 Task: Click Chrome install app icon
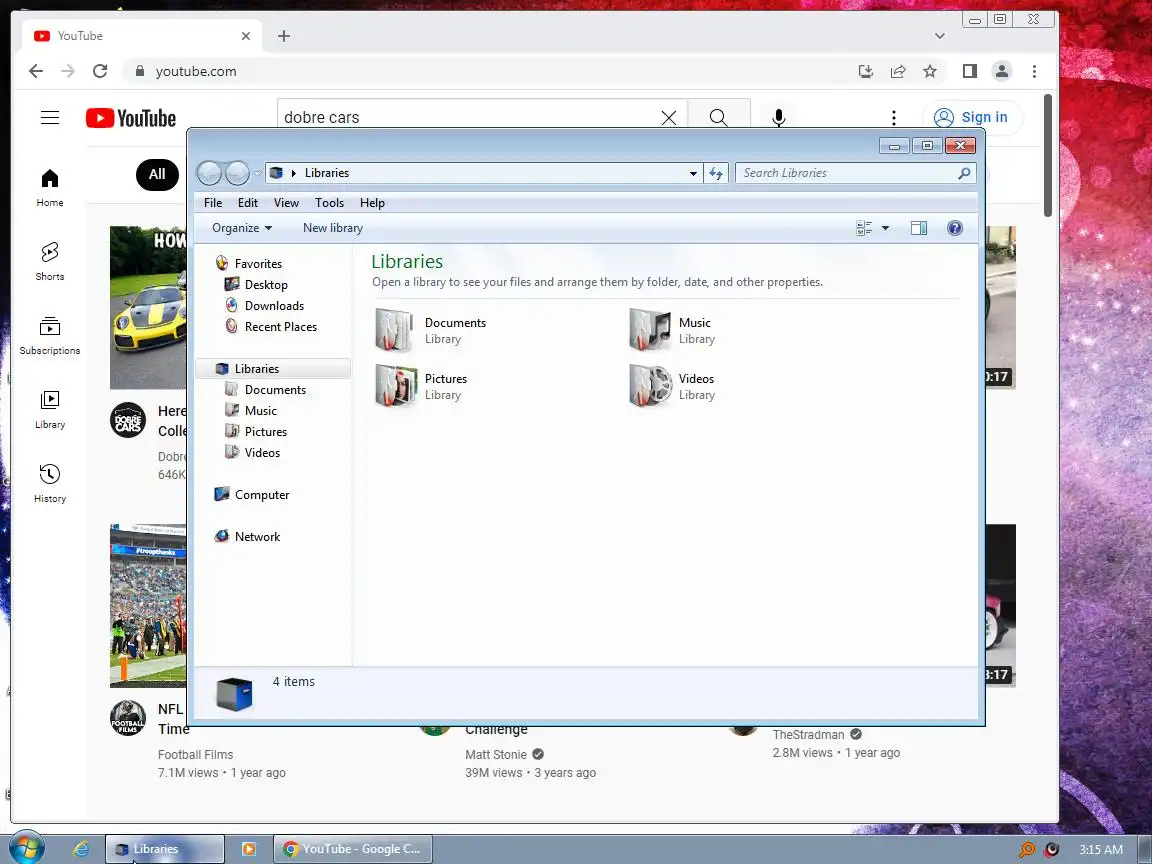[865, 71]
